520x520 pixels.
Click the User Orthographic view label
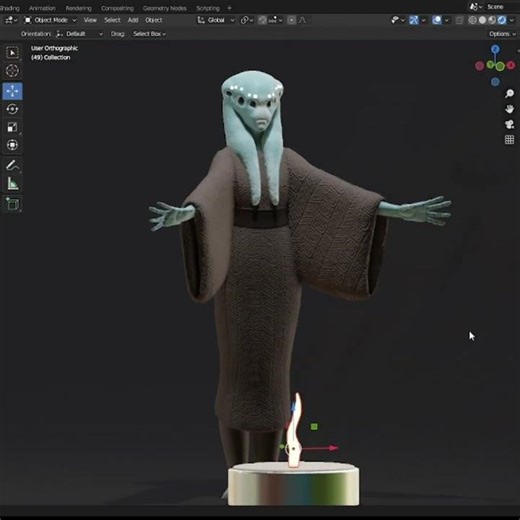(54, 48)
